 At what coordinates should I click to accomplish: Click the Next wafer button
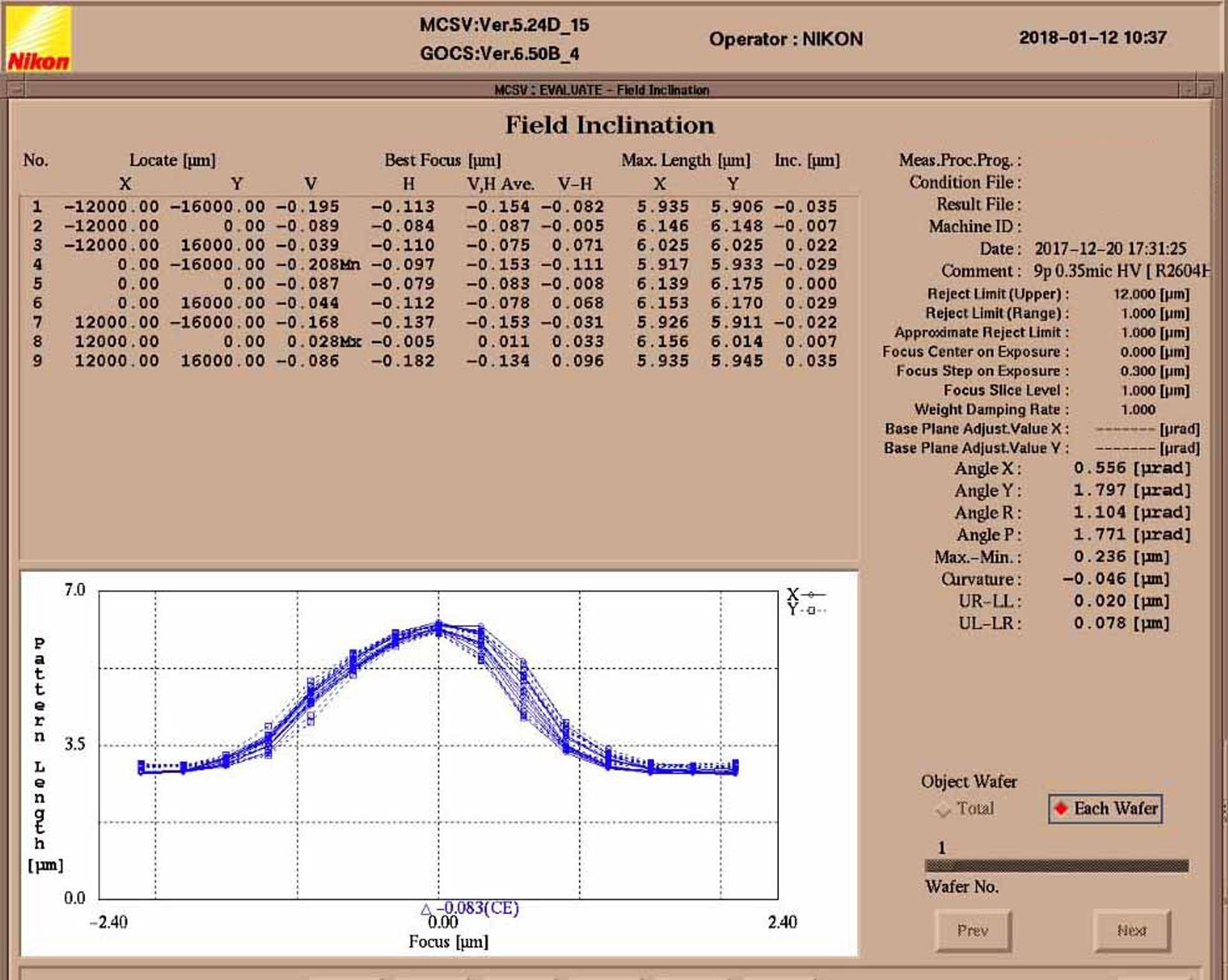click(1131, 930)
